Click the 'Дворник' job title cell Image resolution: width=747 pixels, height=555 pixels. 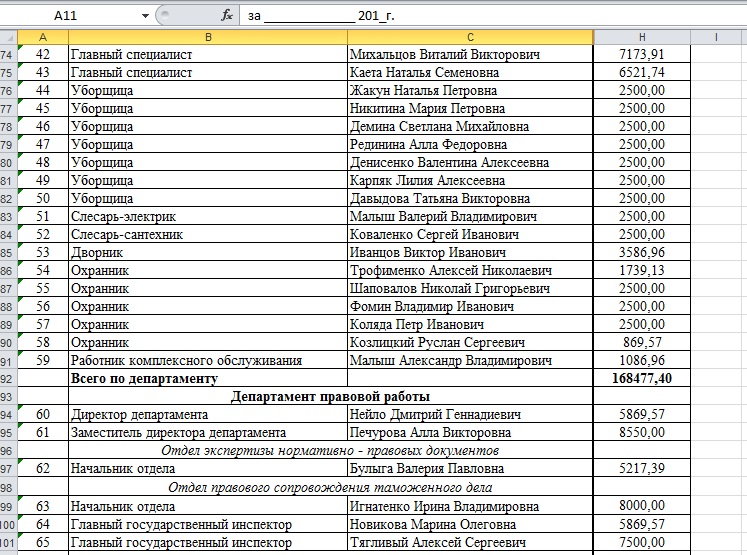click(x=207, y=253)
